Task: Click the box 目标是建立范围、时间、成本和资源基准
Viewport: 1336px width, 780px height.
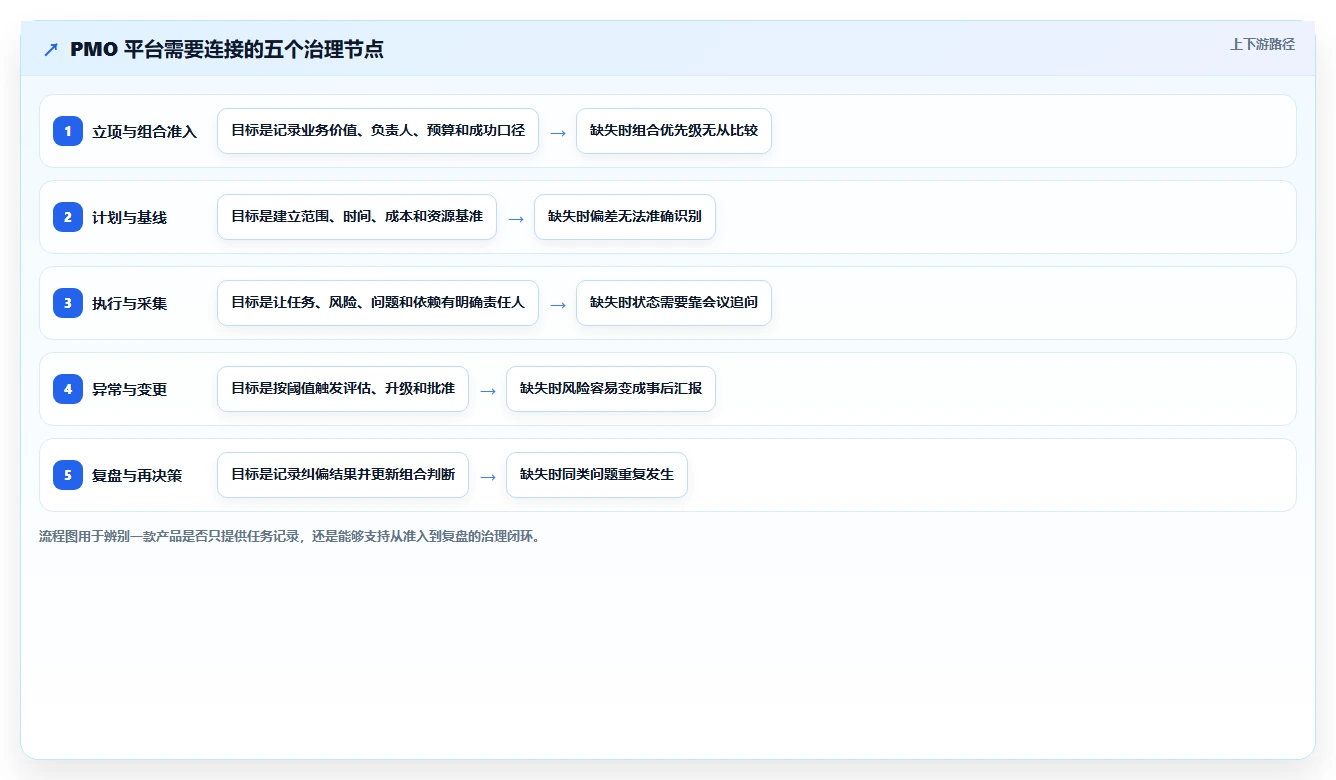Action: pos(357,217)
